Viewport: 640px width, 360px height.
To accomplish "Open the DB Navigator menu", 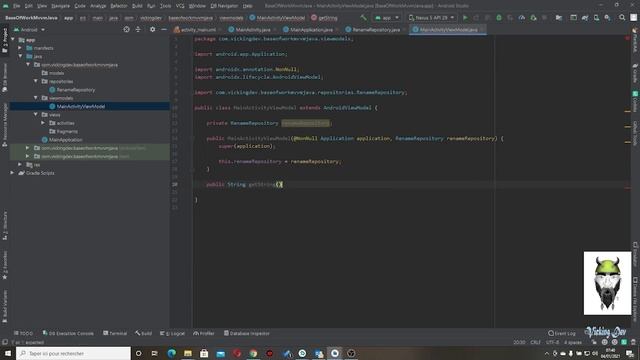I will click(224, 6).
